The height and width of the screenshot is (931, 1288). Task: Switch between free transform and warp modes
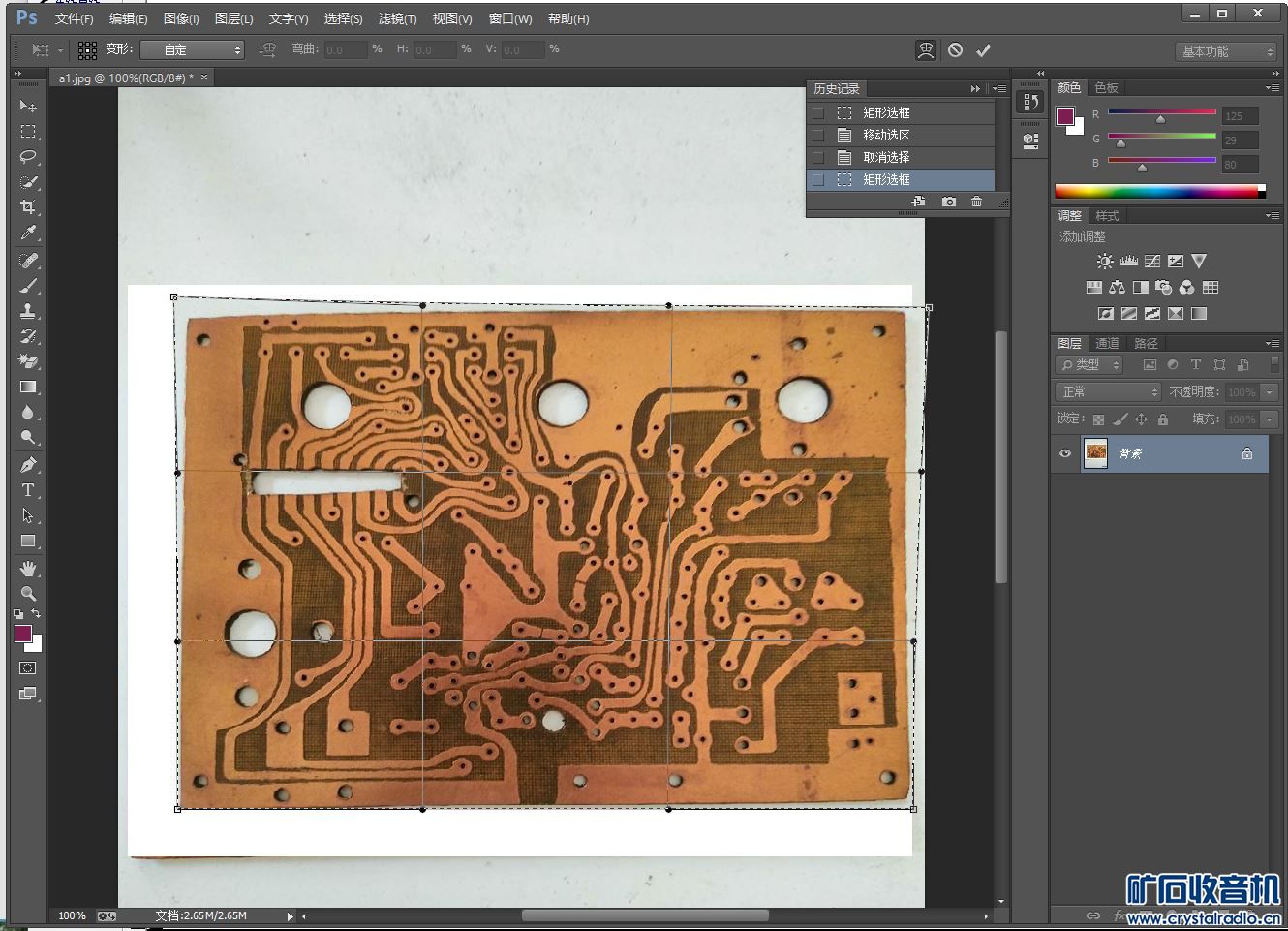[x=926, y=50]
